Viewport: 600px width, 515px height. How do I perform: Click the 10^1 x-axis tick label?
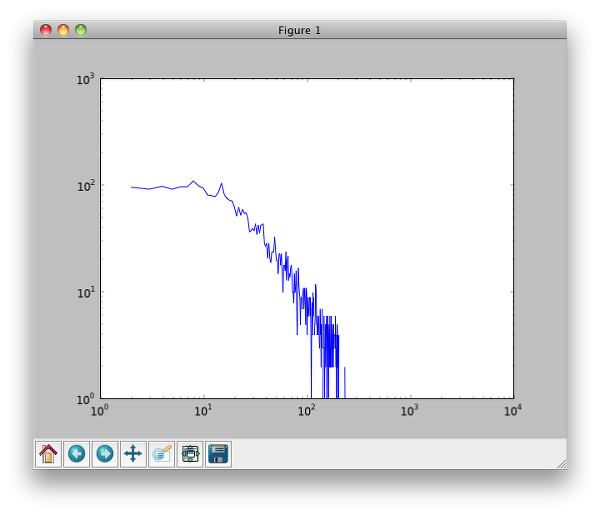coord(204,411)
